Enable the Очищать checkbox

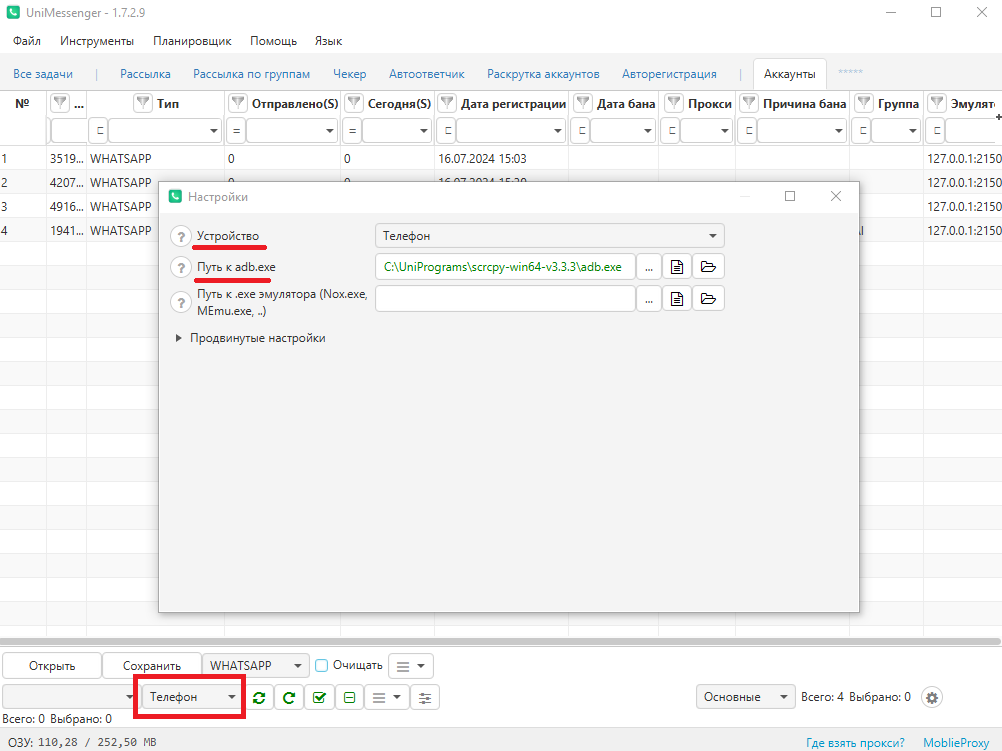[x=322, y=665]
